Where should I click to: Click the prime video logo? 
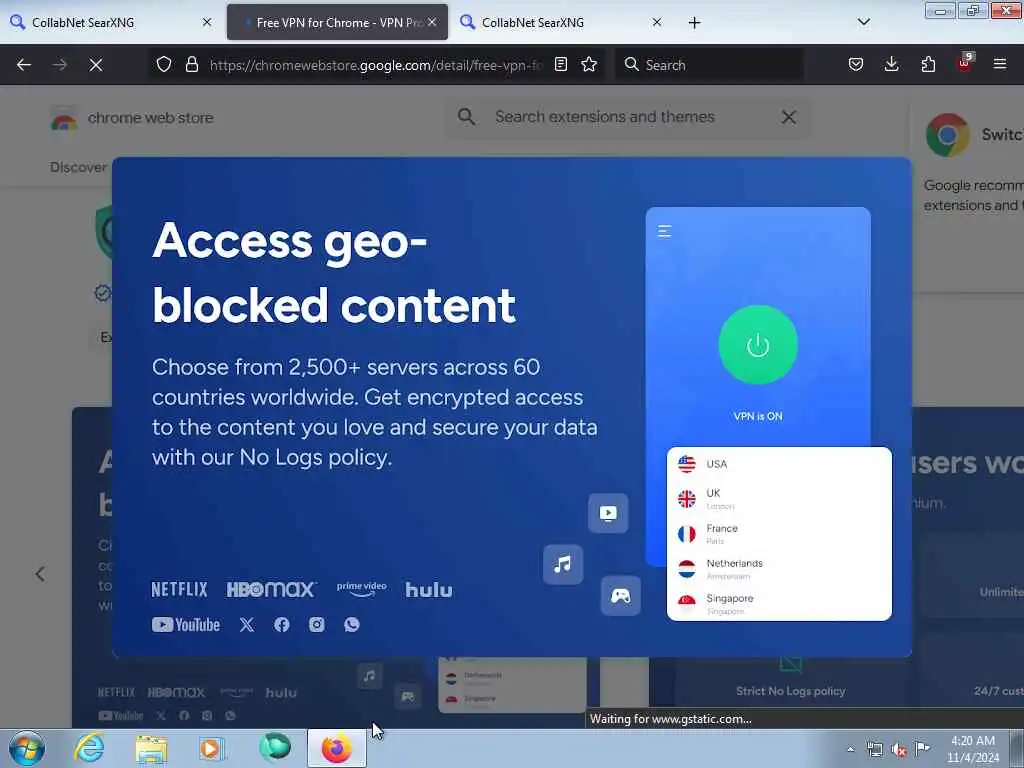(x=361, y=589)
